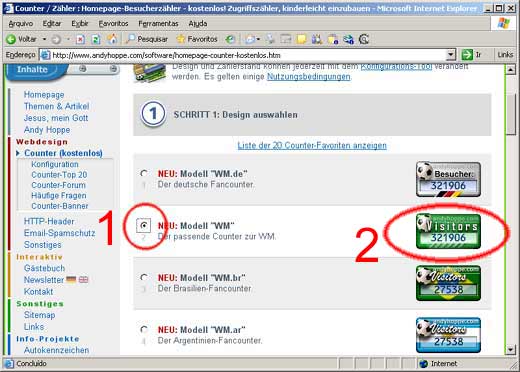The height and width of the screenshot is (372, 520).
Task: Stop page loading with the red X icon
Action: (x=80, y=40)
